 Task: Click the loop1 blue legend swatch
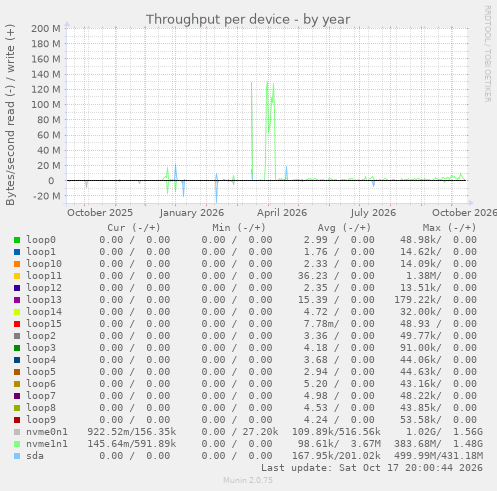[17, 252]
